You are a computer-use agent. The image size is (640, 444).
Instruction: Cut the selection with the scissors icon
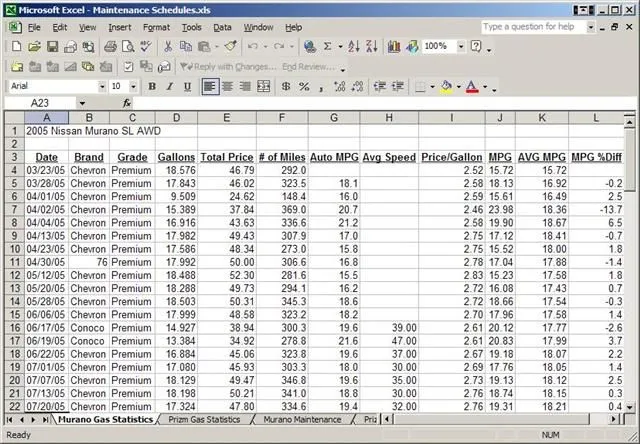(x=167, y=47)
